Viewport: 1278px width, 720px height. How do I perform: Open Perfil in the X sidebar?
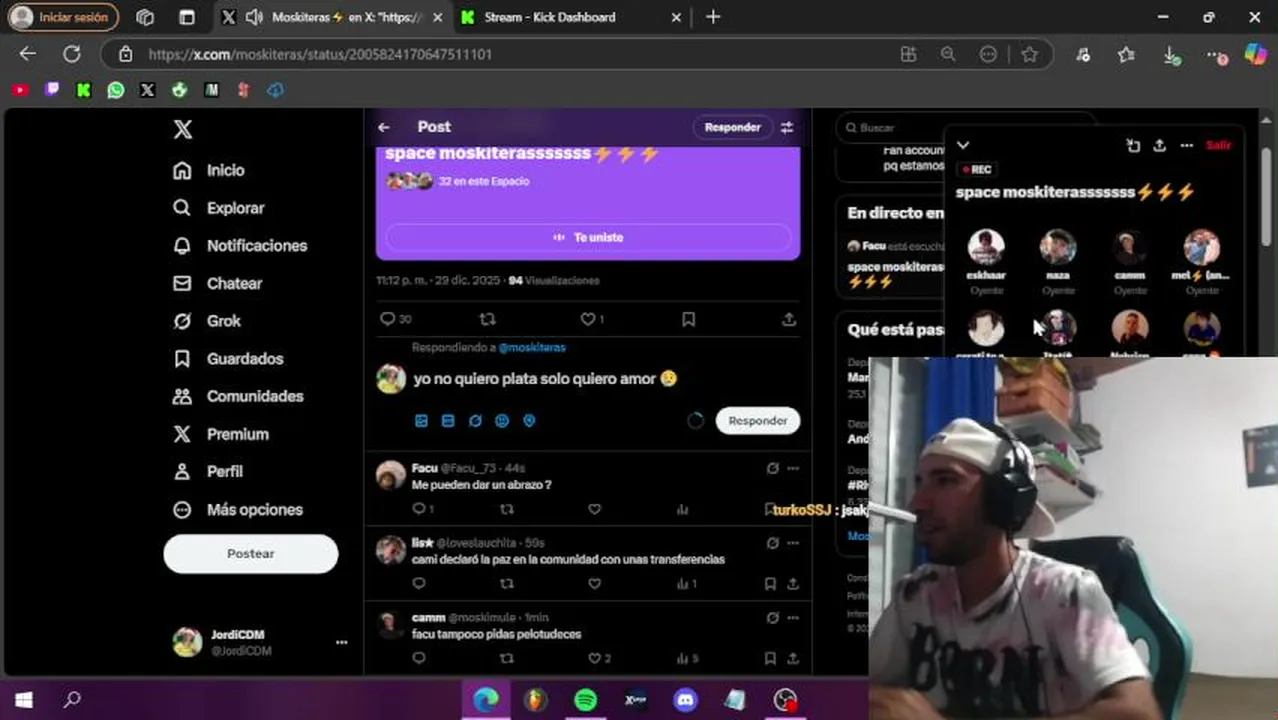tap(208, 471)
